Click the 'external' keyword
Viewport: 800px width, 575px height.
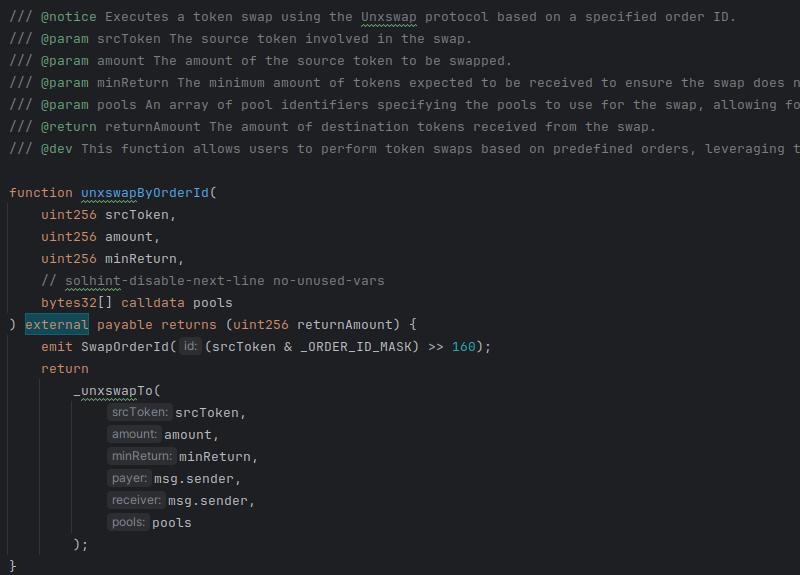(56, 325)
